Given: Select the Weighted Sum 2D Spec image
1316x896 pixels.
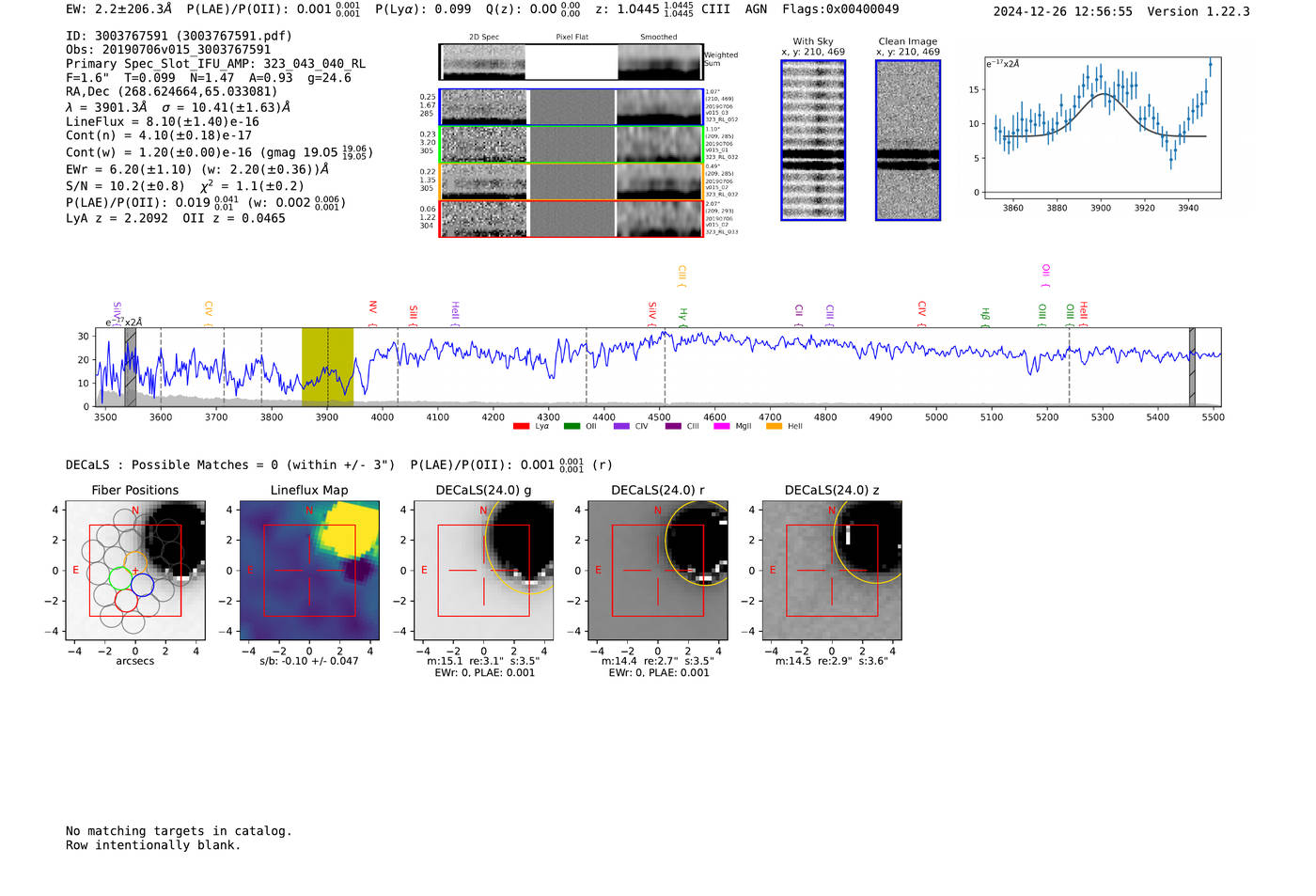Looking at the screenshot, I should pos(483,62).
